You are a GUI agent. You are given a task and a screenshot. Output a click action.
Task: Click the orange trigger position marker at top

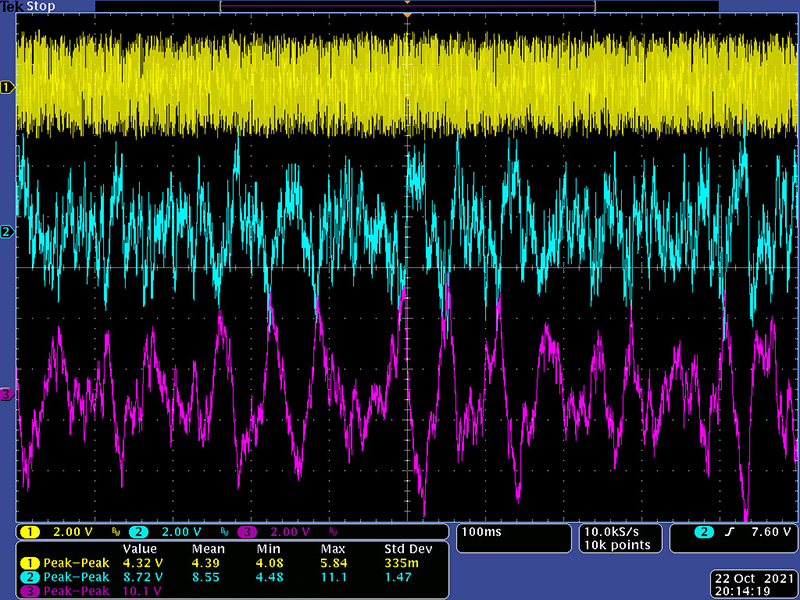pos(407,17)
